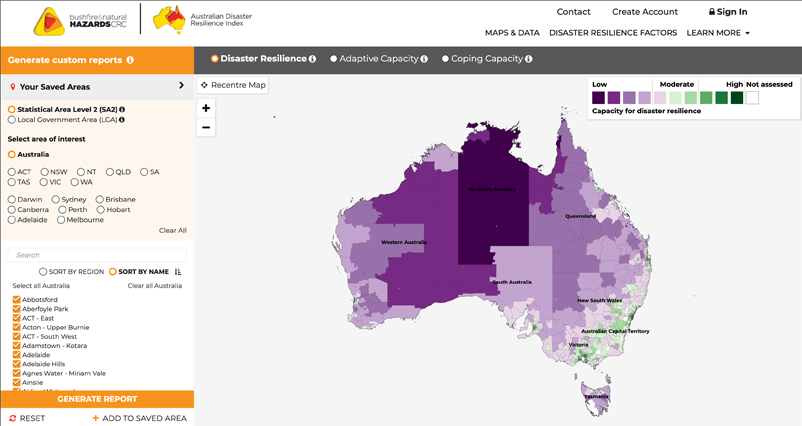Viewport: 802px width, 426px height.
Task: Choose Local Government Area (LGA) option
Action: (11, 120)
